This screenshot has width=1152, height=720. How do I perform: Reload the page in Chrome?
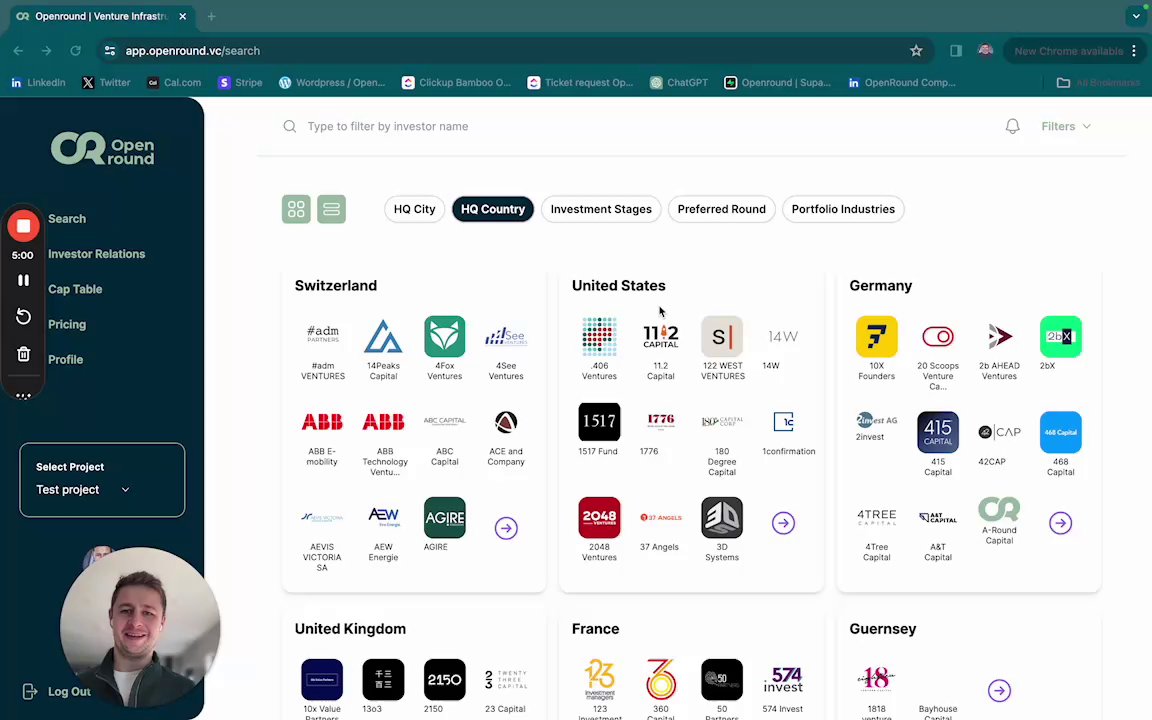point(75,51)
